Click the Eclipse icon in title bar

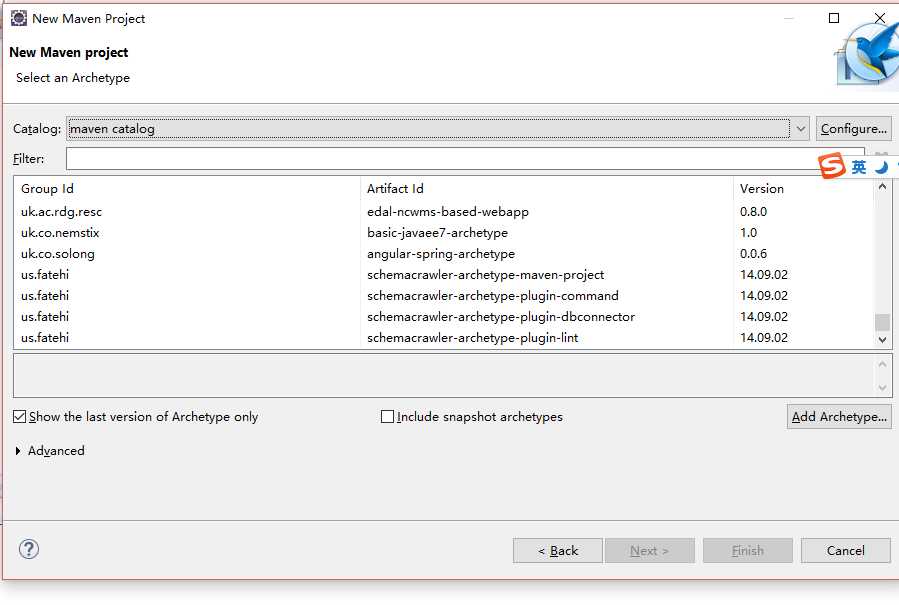(19, 18)
